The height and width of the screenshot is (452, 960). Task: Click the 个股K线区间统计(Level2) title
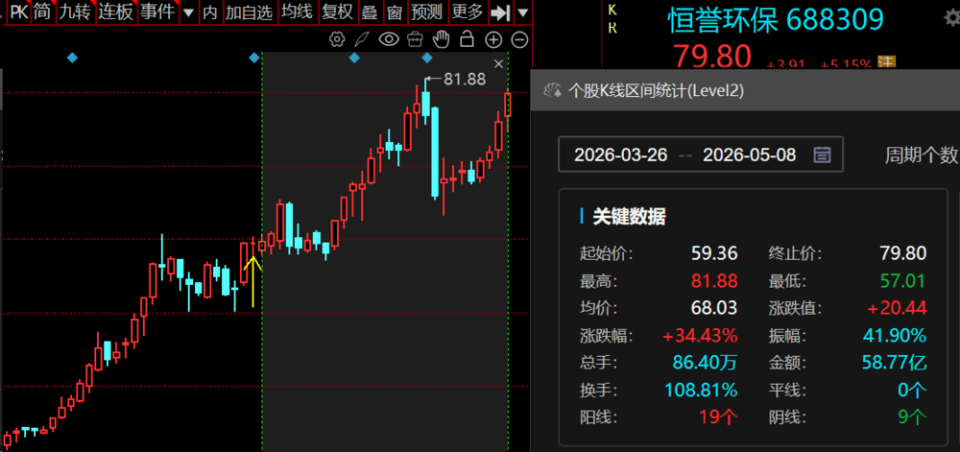(x=656, y=91)
